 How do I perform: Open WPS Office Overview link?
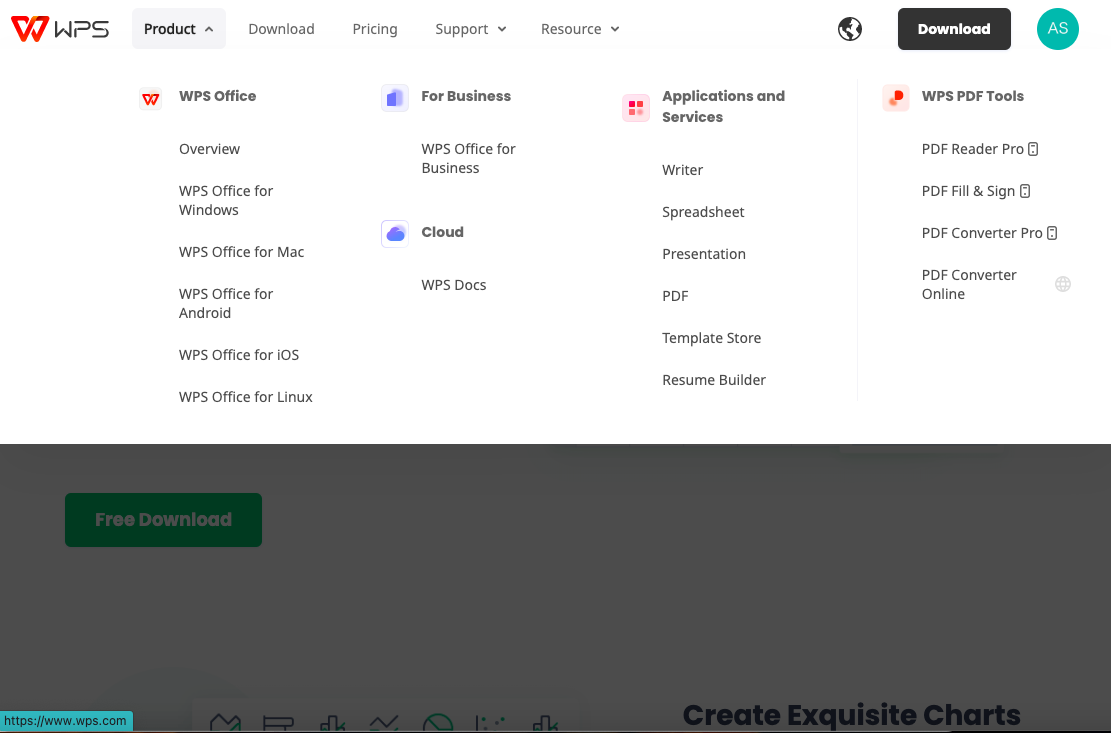[x=209, y=149]
